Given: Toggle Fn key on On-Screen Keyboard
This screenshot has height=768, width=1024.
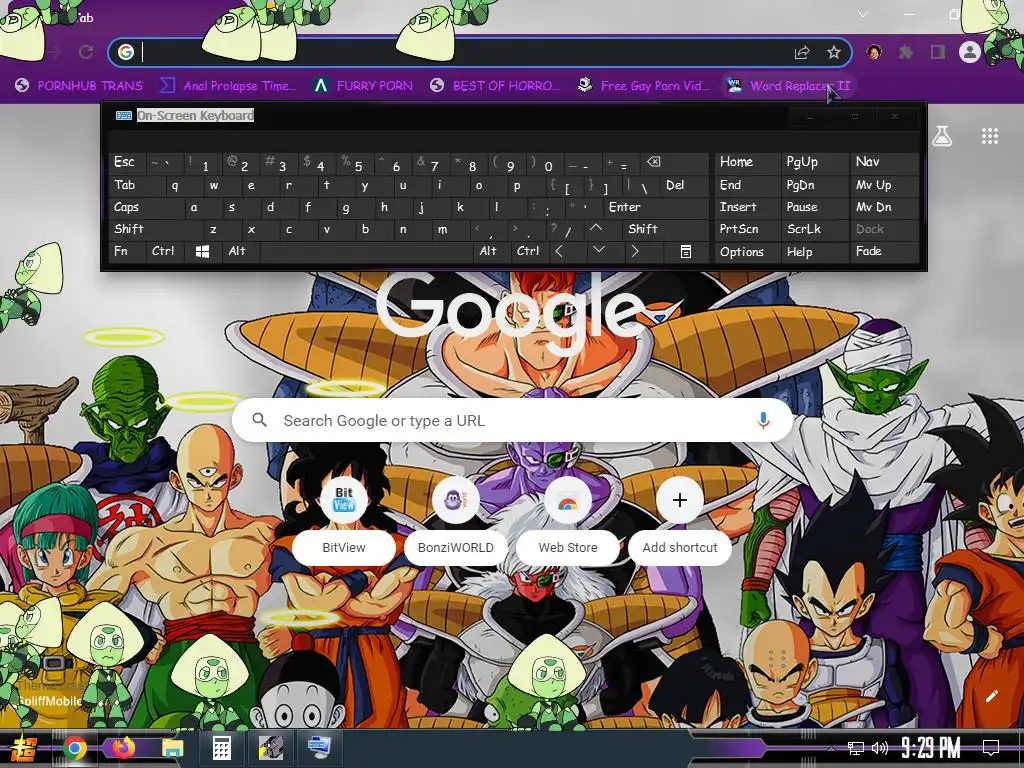Looking at the screenshot, I should [127, 251].
